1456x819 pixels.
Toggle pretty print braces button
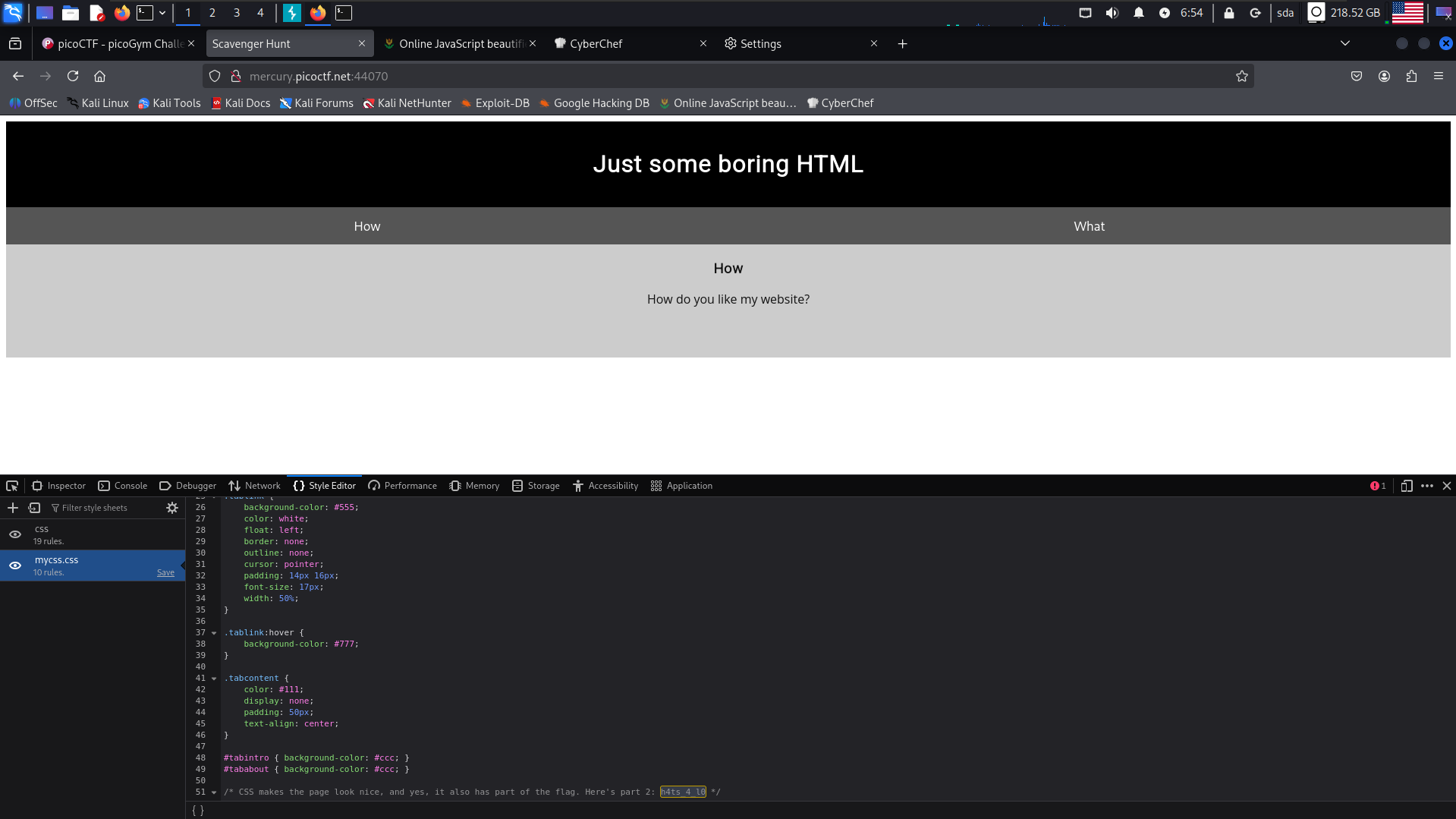point(198,811)
